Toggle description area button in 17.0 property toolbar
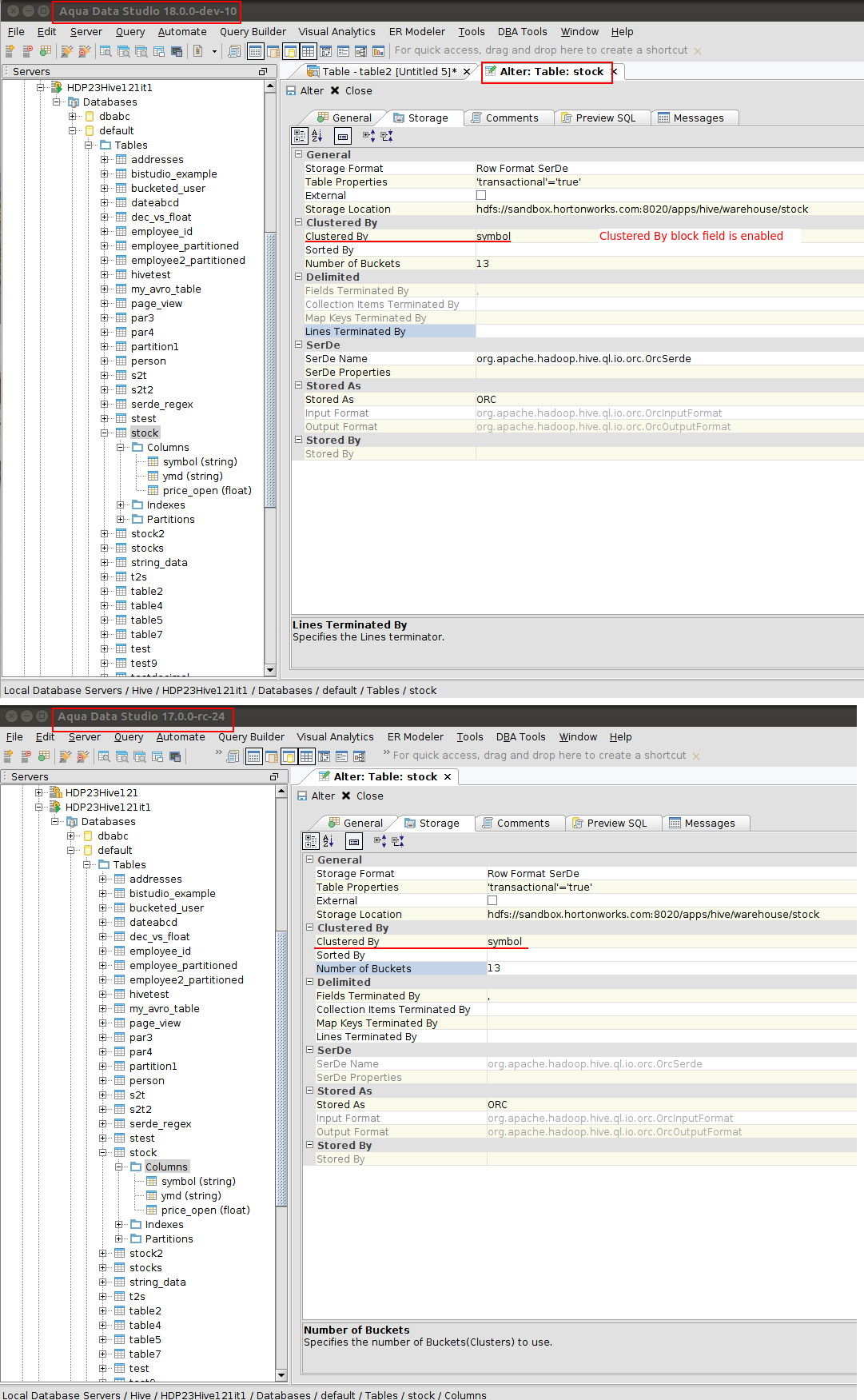Screen dimensions: 864x1400 click(x=354, y=841)
